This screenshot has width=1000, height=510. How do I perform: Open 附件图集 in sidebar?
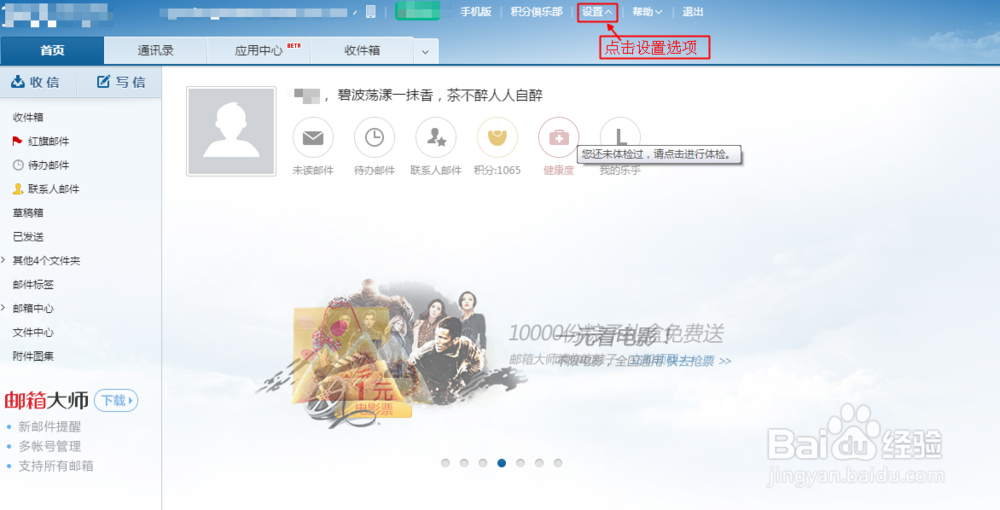(33, 356)
